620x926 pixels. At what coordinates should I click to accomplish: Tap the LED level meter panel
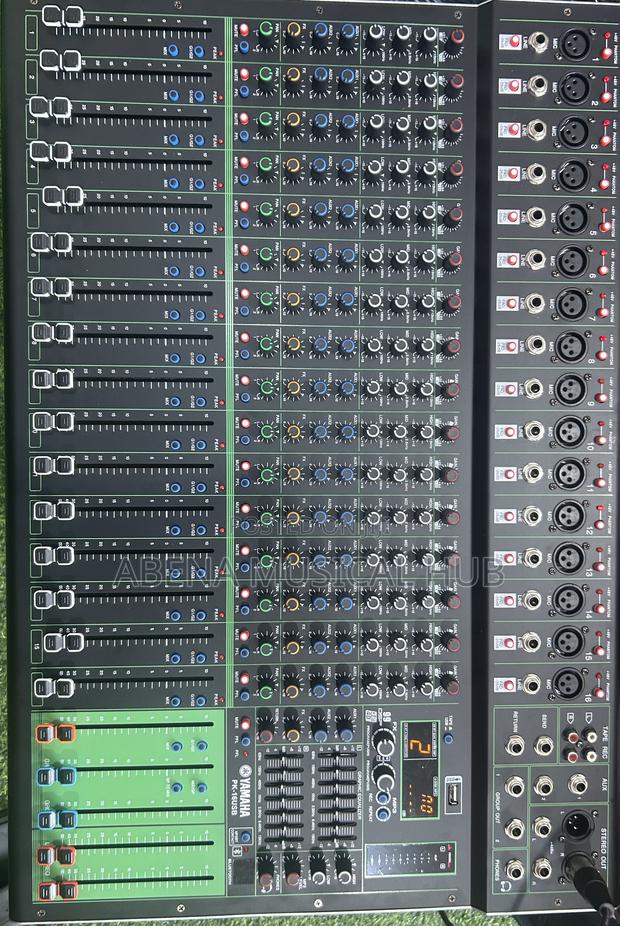click(x=409, y=859)
